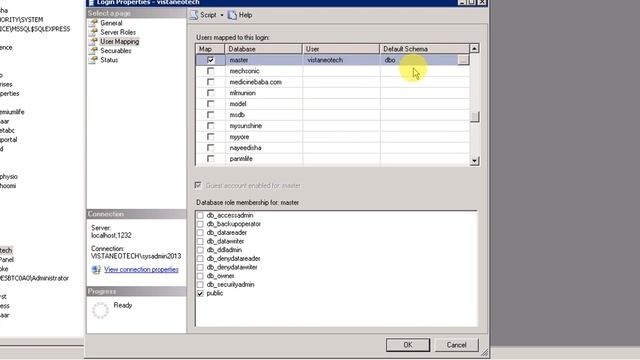Check the msdb database map checkbox
This screenshot has width=640, height=360.
[211, 115]
